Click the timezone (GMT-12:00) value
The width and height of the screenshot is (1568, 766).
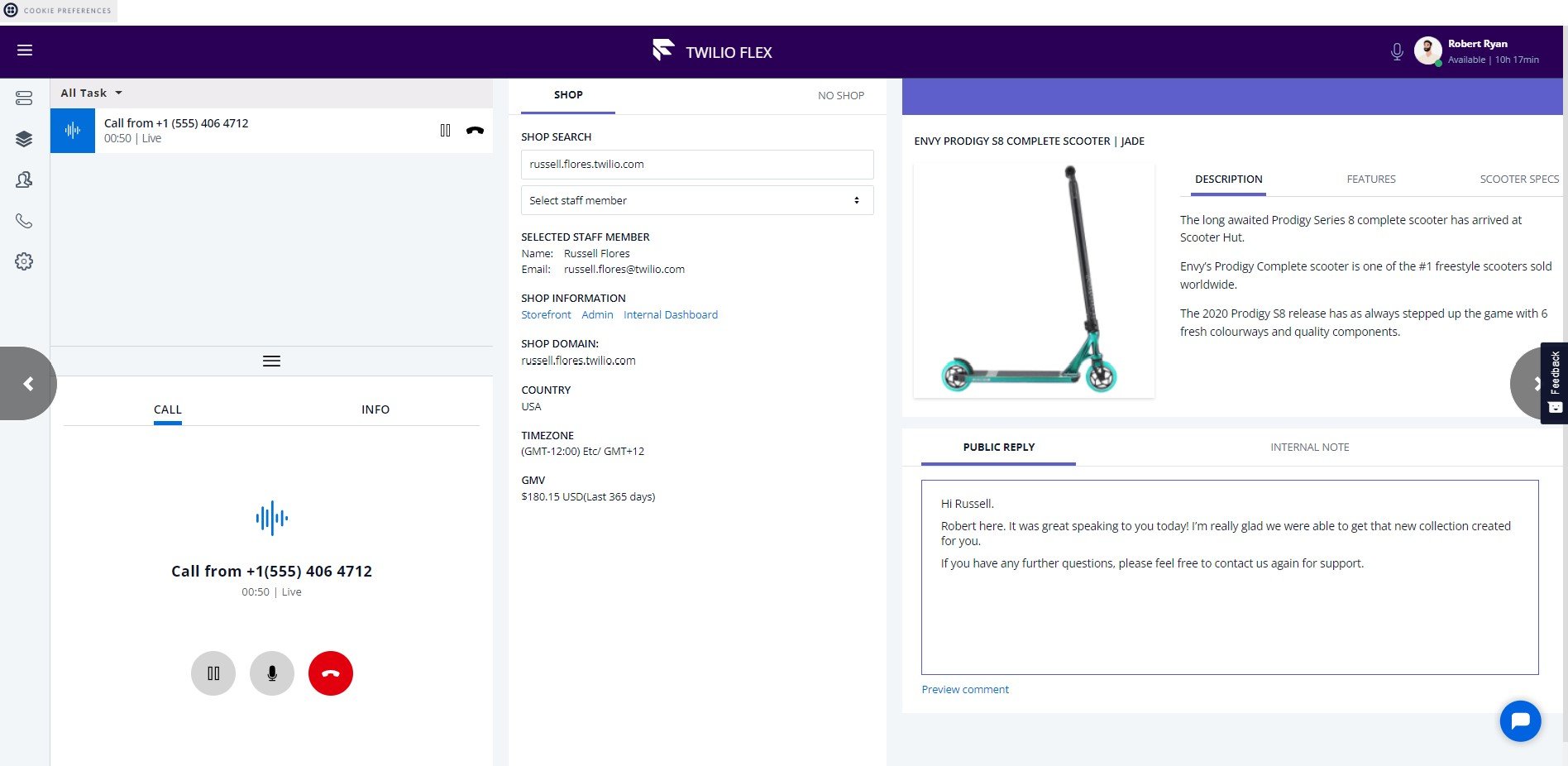coord(582,452)
